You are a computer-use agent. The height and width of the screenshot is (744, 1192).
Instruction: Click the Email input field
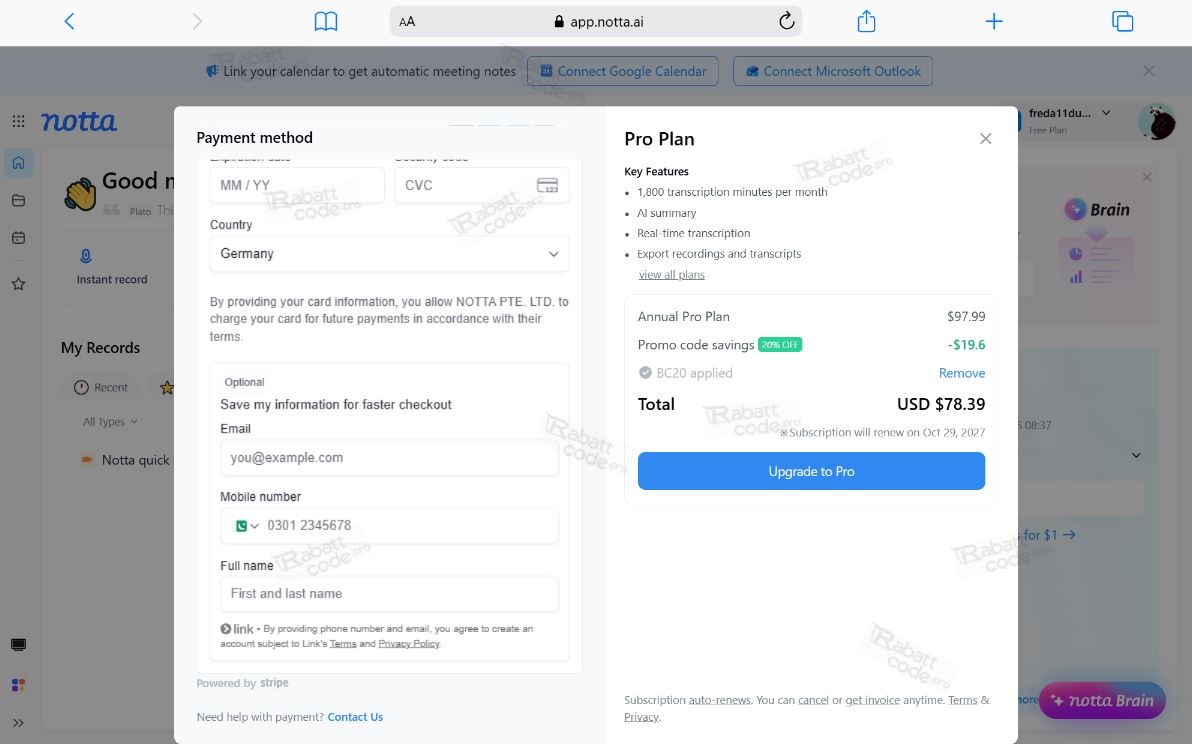coord(389,457)
